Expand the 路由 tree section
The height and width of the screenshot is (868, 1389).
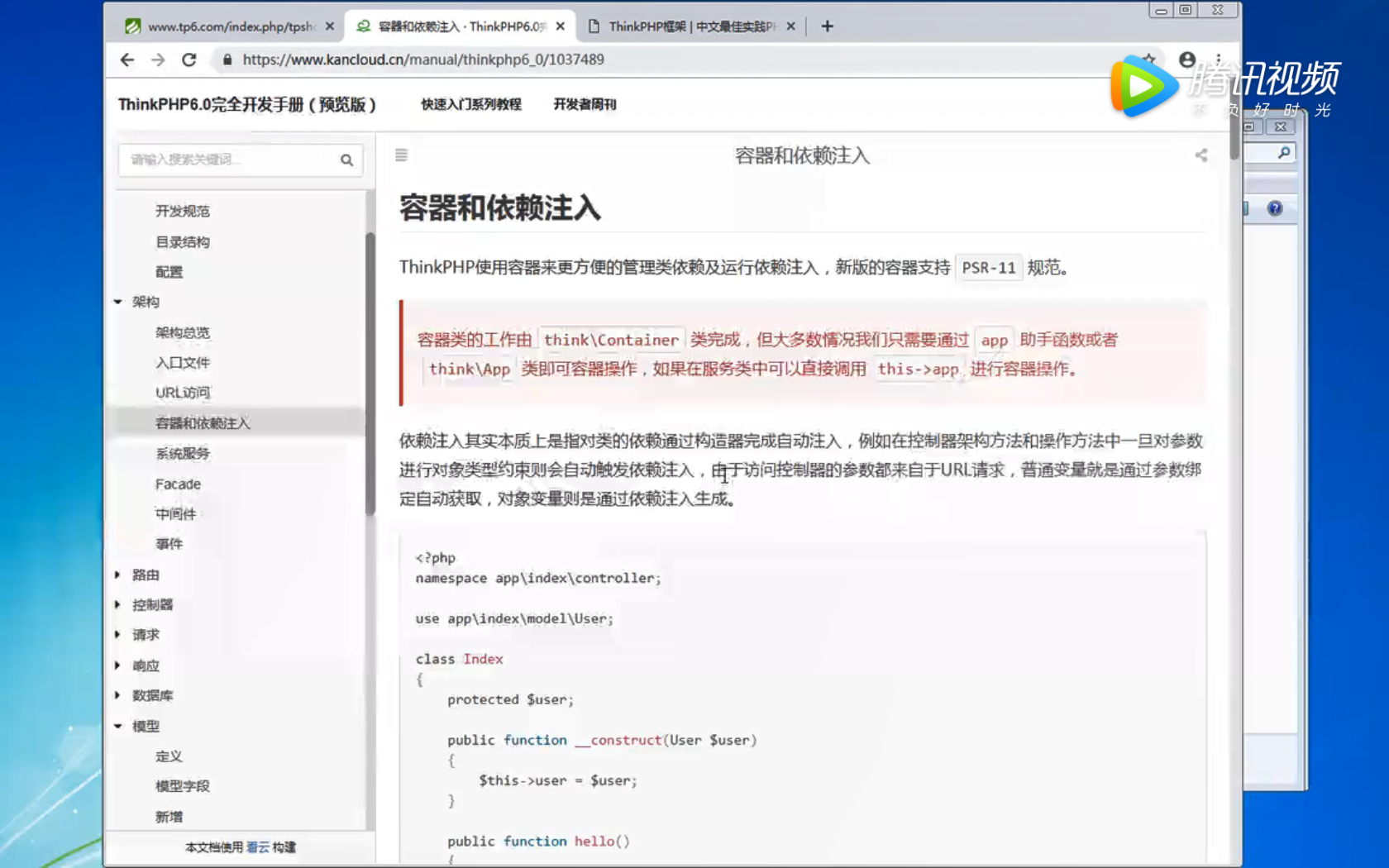click(x=118, y=575)
